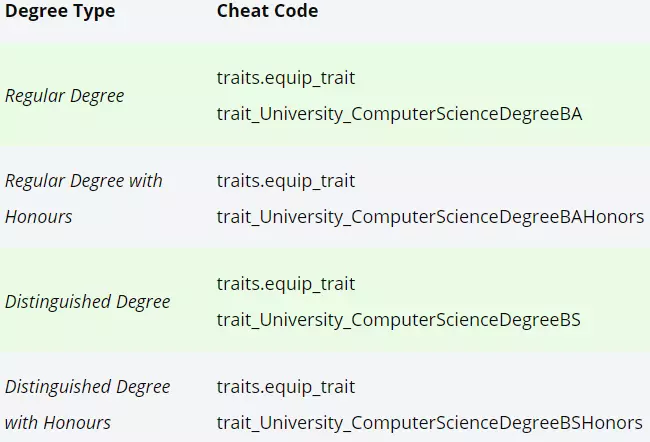650x442 pixels.
Task: Click the word 'Degree' in the third row
Action: pyautogui.click(x=140, y=301)
